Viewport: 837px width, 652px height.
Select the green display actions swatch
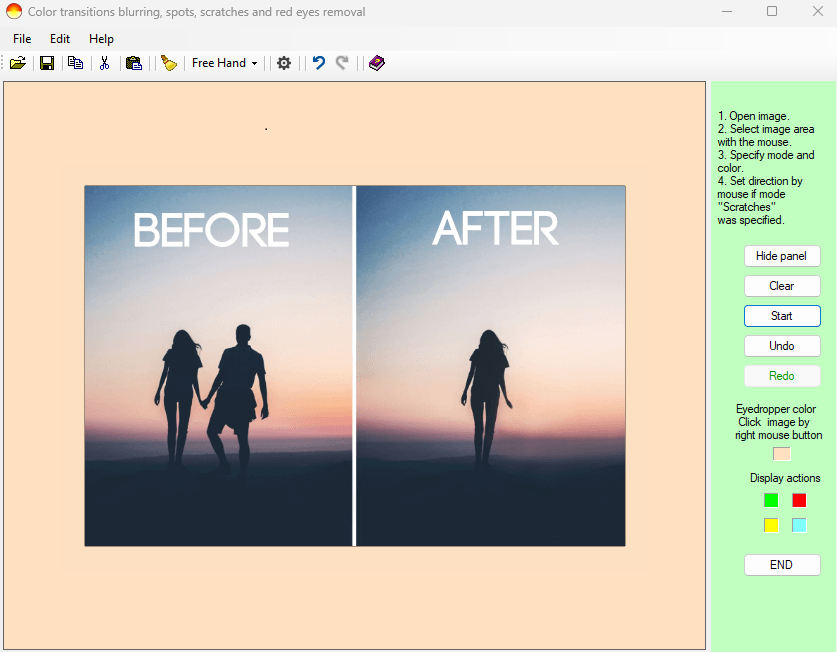(771, 500)
